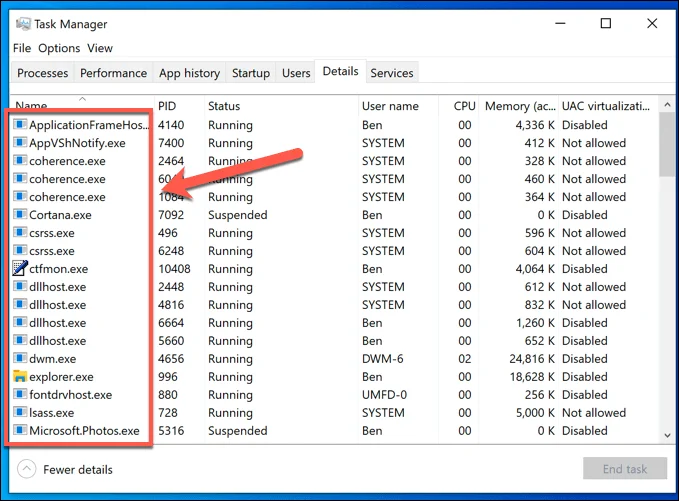This screenshot has height=501, width=679.
Task: Click the Task Manager title bar icon
Action: (23, 23)
